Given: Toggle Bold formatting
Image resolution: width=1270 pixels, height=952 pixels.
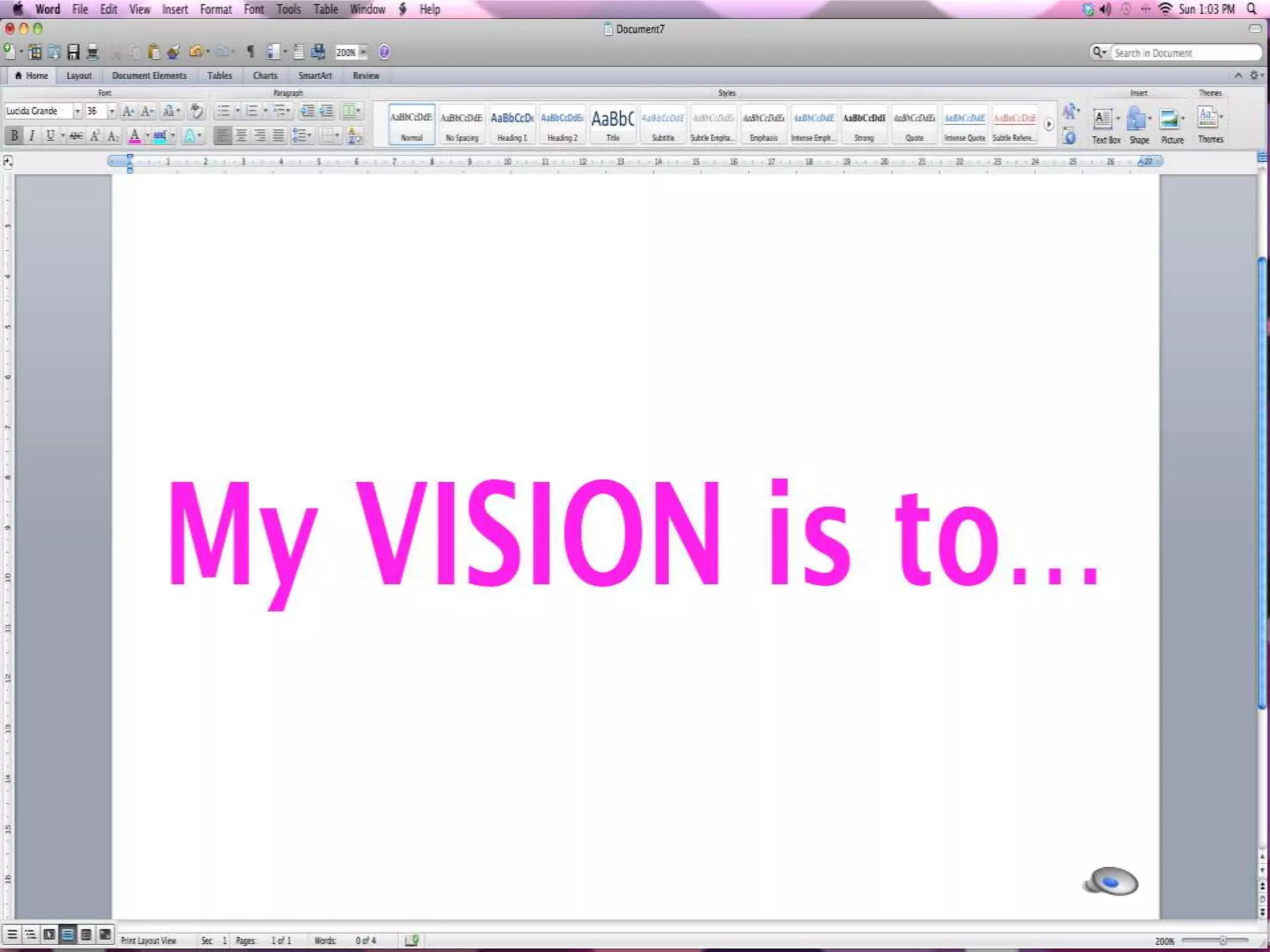Looking at the screenshot, I should [x=14, y=136].
